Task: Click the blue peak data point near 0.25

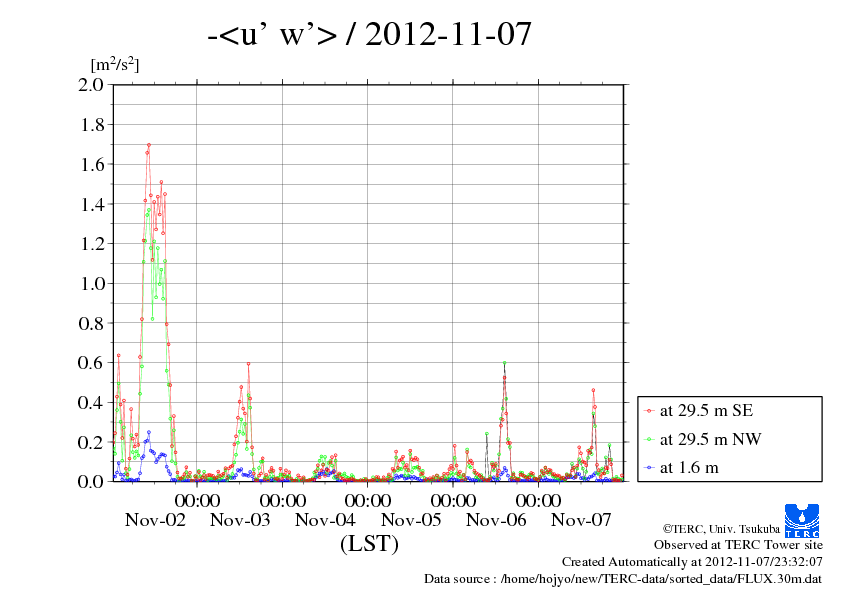Action: tap(149, 432)
